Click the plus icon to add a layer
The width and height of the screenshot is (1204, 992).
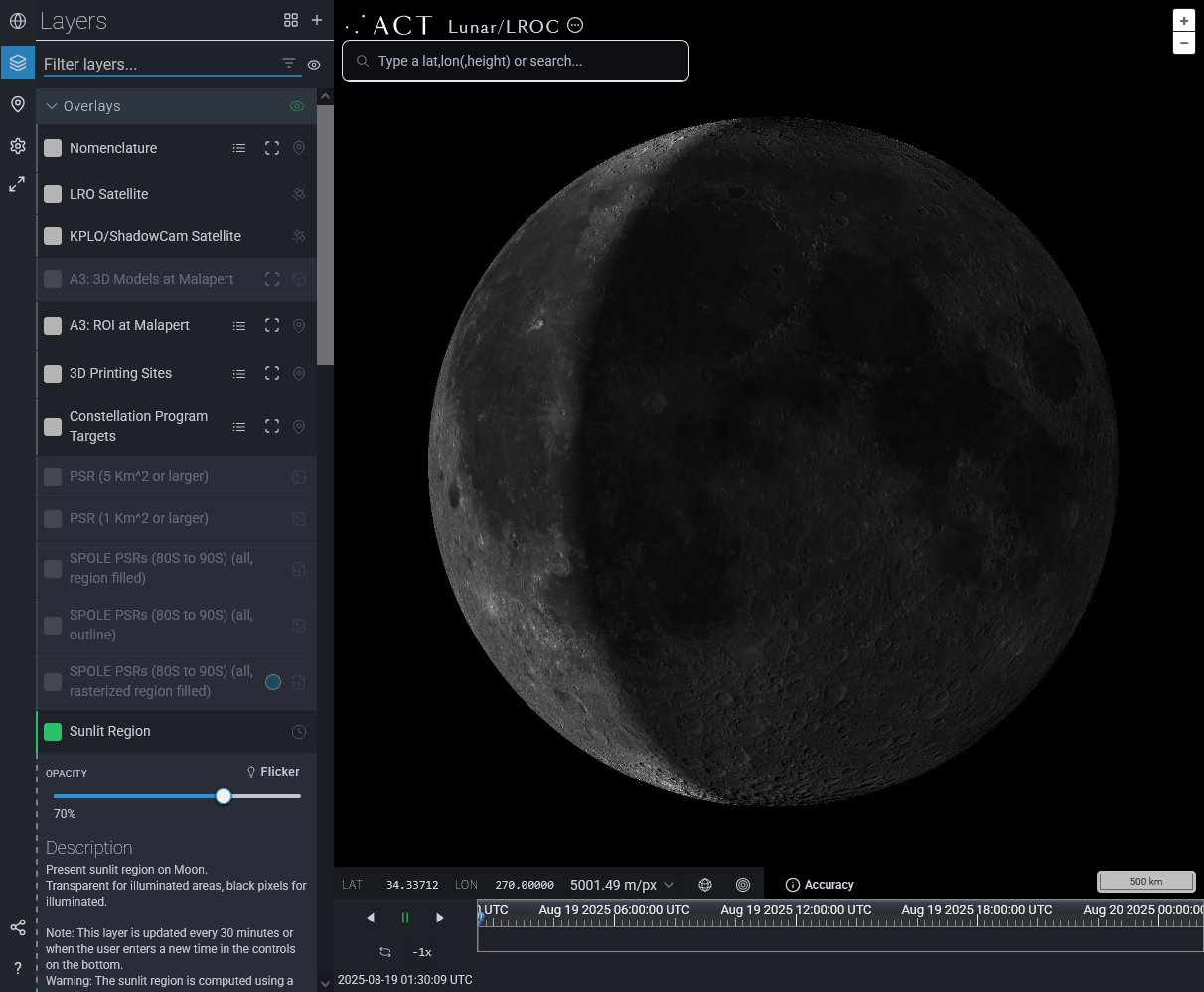tap(317, 20)
